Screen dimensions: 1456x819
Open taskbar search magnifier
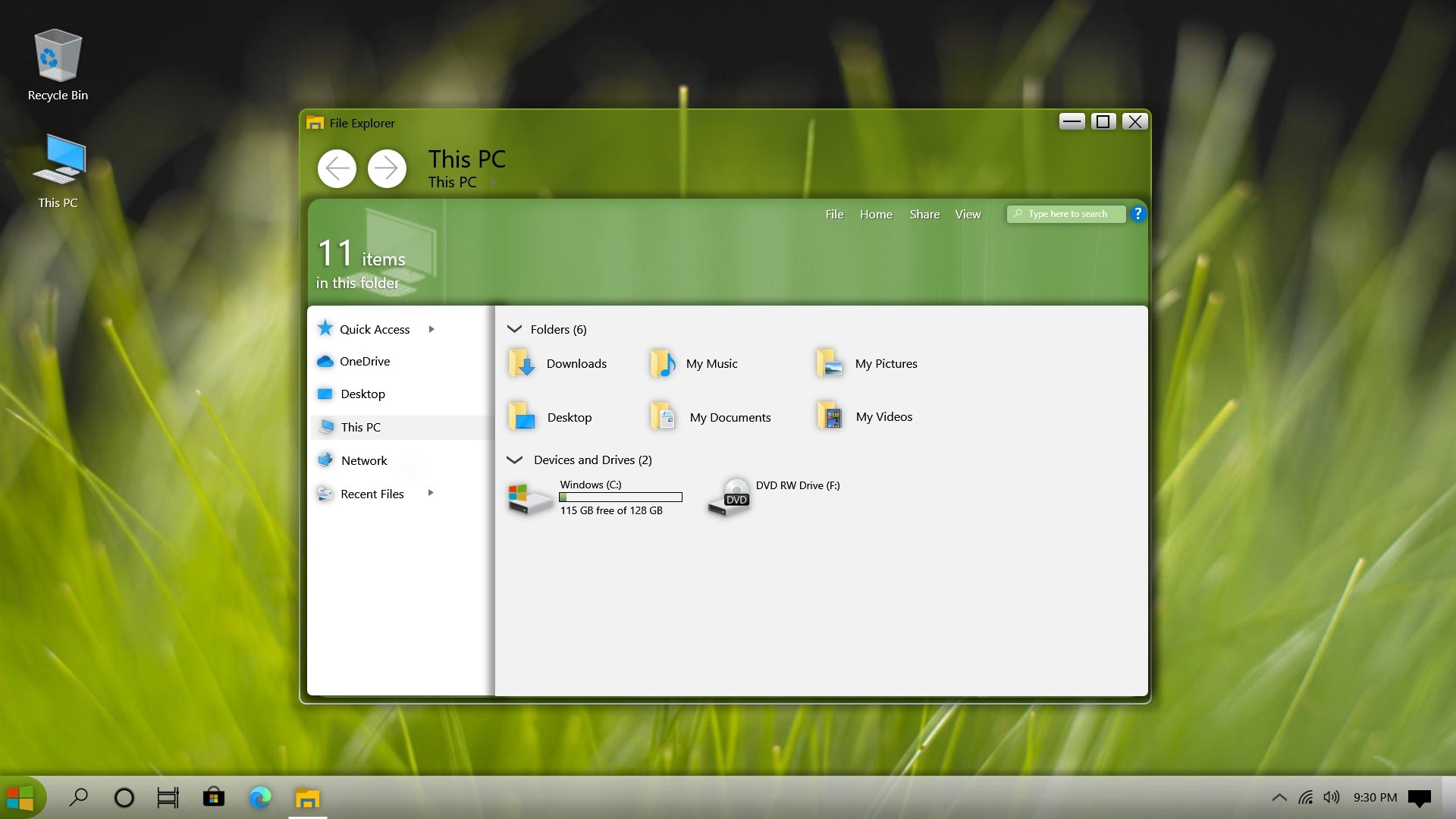78,797
